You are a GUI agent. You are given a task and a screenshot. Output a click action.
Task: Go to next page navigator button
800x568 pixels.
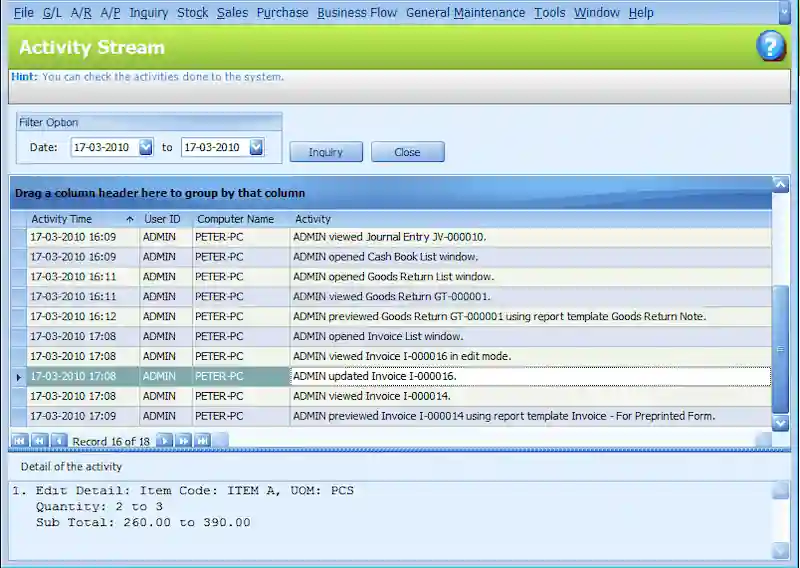[184, 440]
